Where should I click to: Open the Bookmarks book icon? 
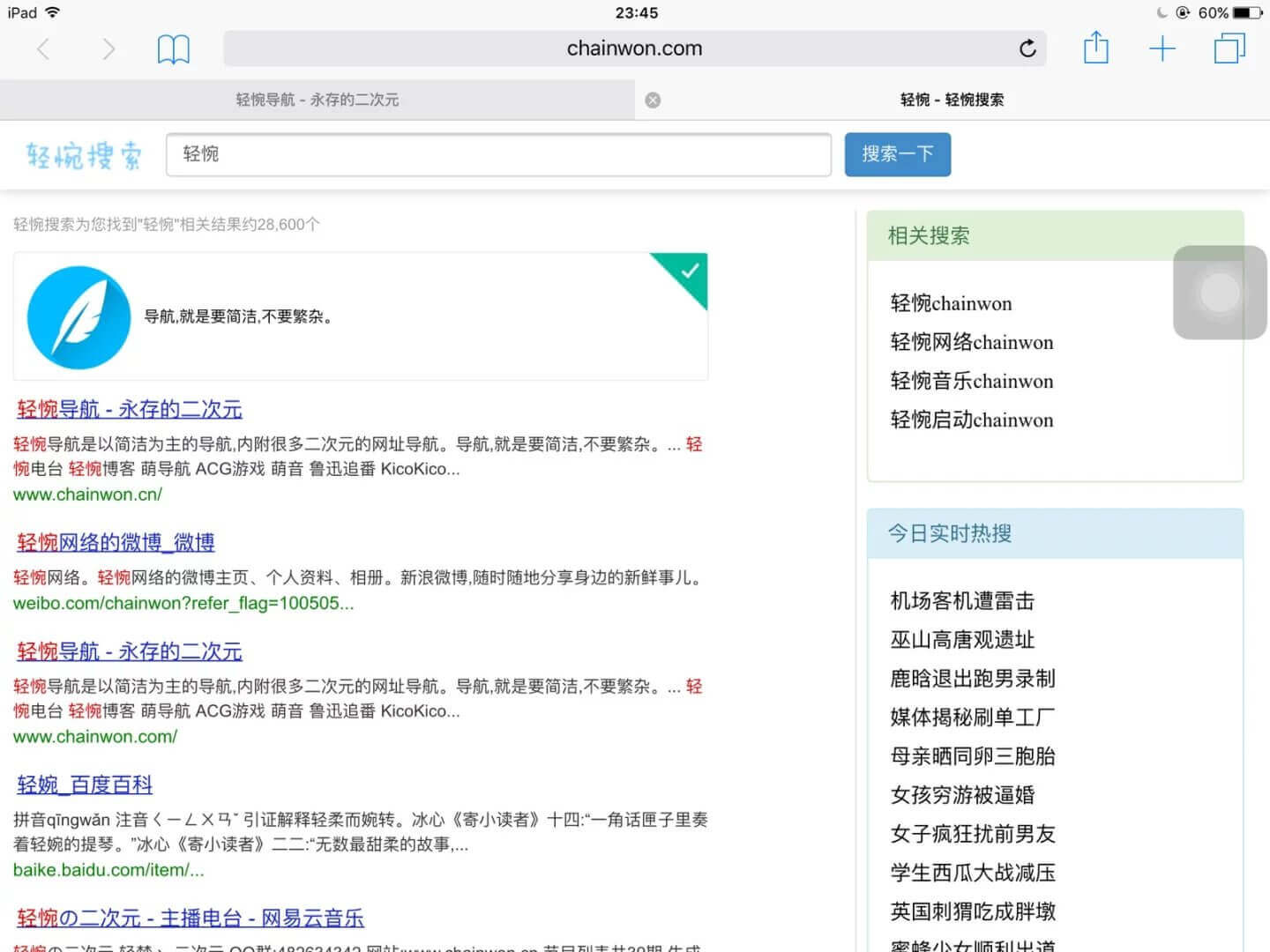pyautogui.click(x=173, y=49)
